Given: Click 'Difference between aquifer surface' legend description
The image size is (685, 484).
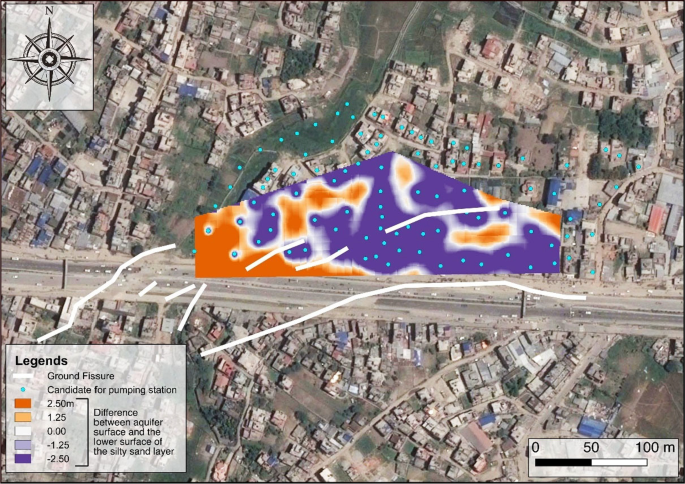Looking at the screenshot, I should (x=134, y=432).
